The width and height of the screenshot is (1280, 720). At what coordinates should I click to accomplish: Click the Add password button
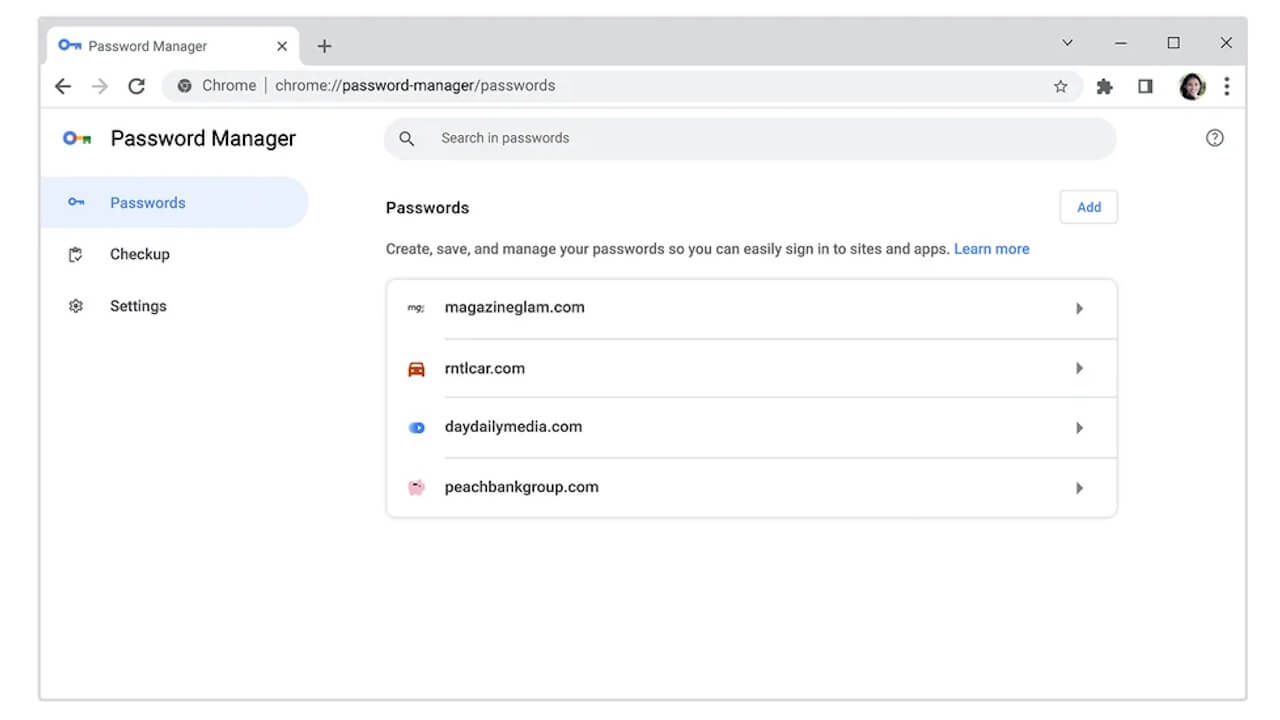[1088, 207]
